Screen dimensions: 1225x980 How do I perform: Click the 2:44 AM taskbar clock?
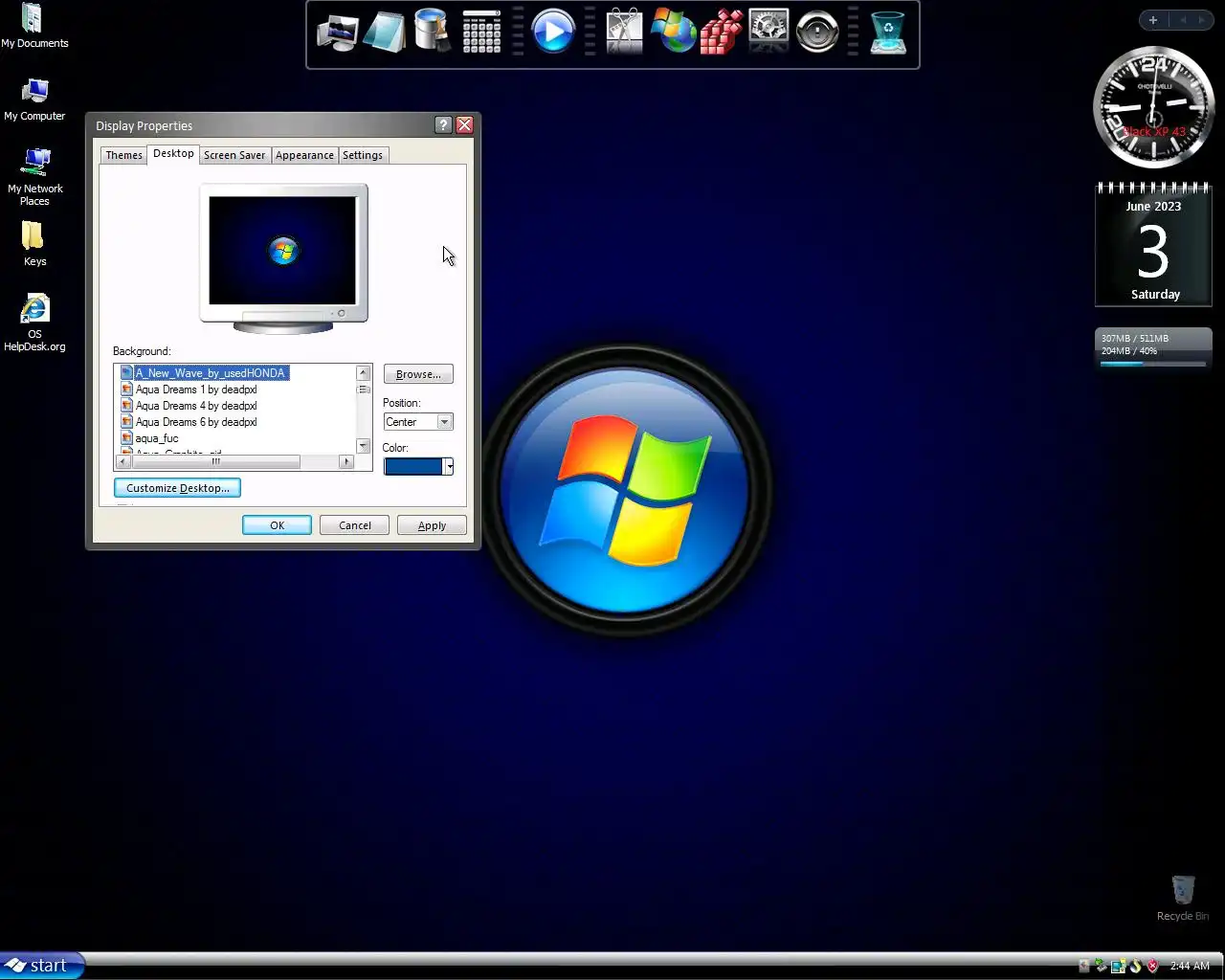point(1190,966)
